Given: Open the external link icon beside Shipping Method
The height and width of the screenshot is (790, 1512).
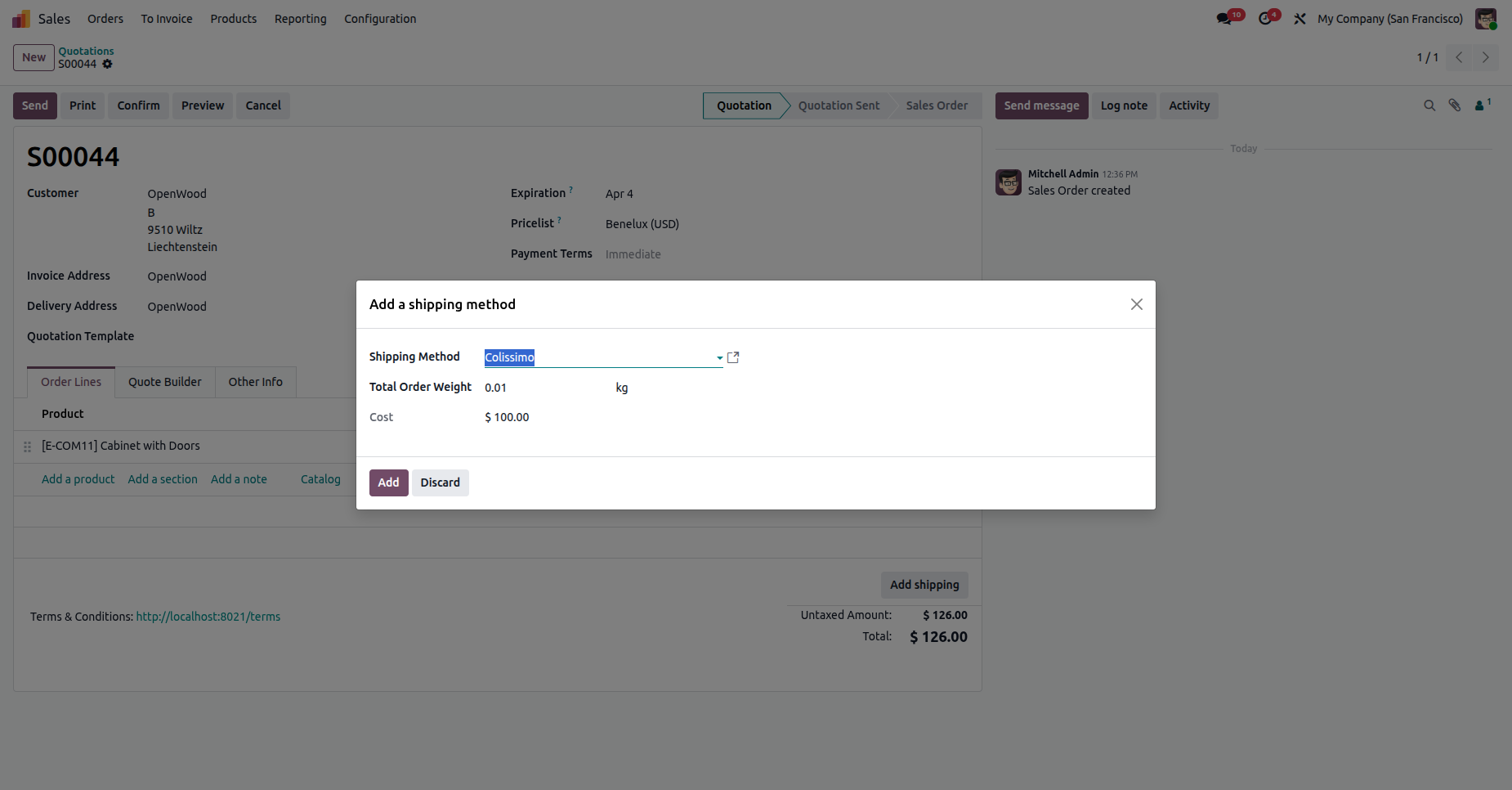Looking at the screenshot, I should tap(733, 357).
